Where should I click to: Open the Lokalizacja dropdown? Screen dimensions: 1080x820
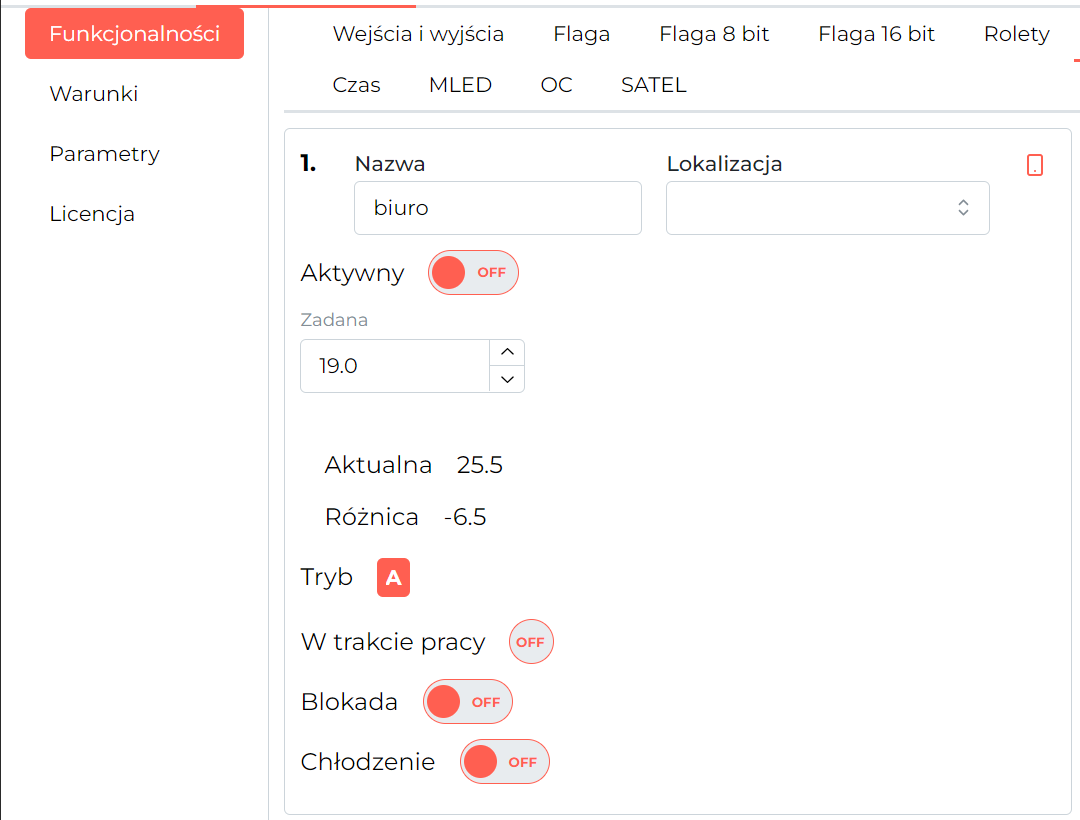(x=827, y=208)
